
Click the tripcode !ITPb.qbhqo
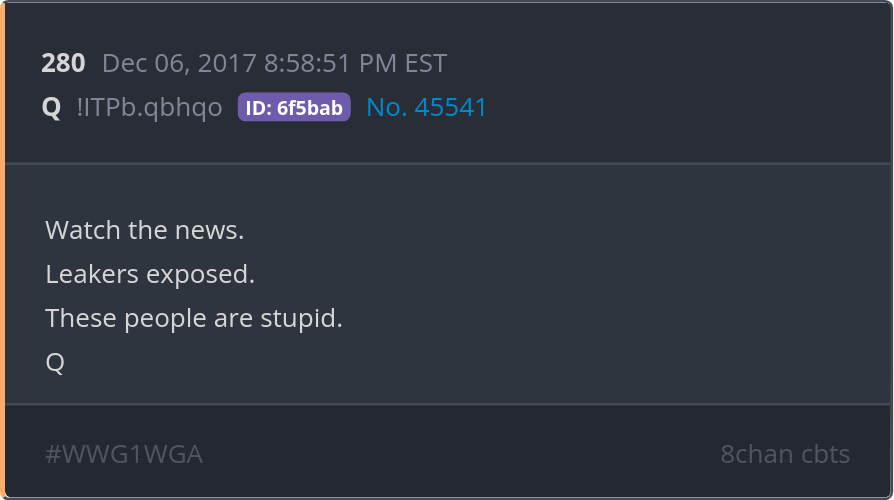[149, 107]
